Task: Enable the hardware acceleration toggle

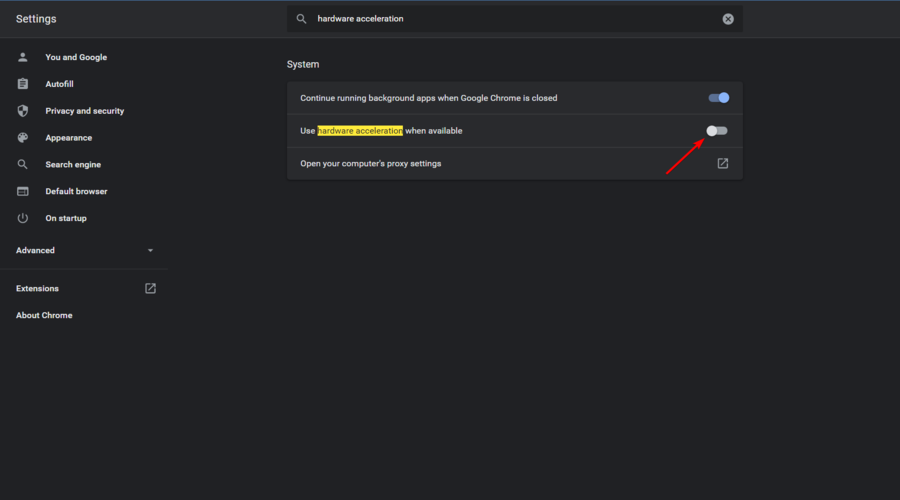Action: point(717,131)
